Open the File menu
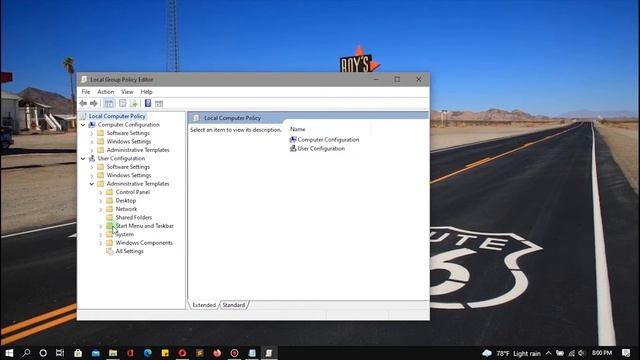The width and height of the screenshot is (640, 360). 86,92
